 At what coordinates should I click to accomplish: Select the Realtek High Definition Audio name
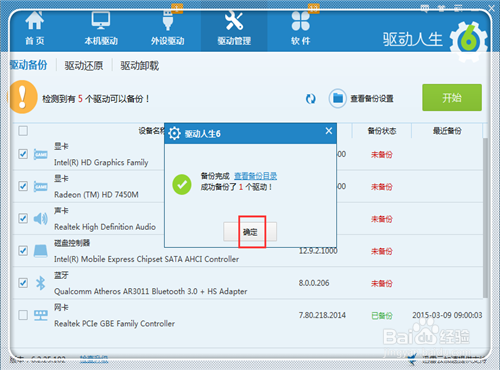105,227
